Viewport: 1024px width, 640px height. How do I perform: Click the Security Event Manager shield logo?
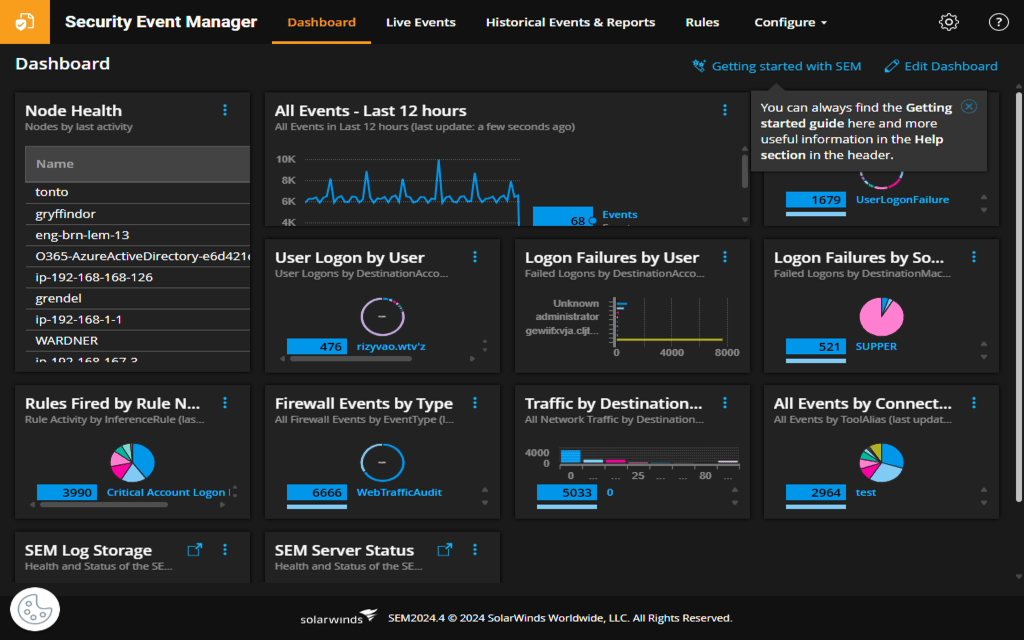[25, 22]
